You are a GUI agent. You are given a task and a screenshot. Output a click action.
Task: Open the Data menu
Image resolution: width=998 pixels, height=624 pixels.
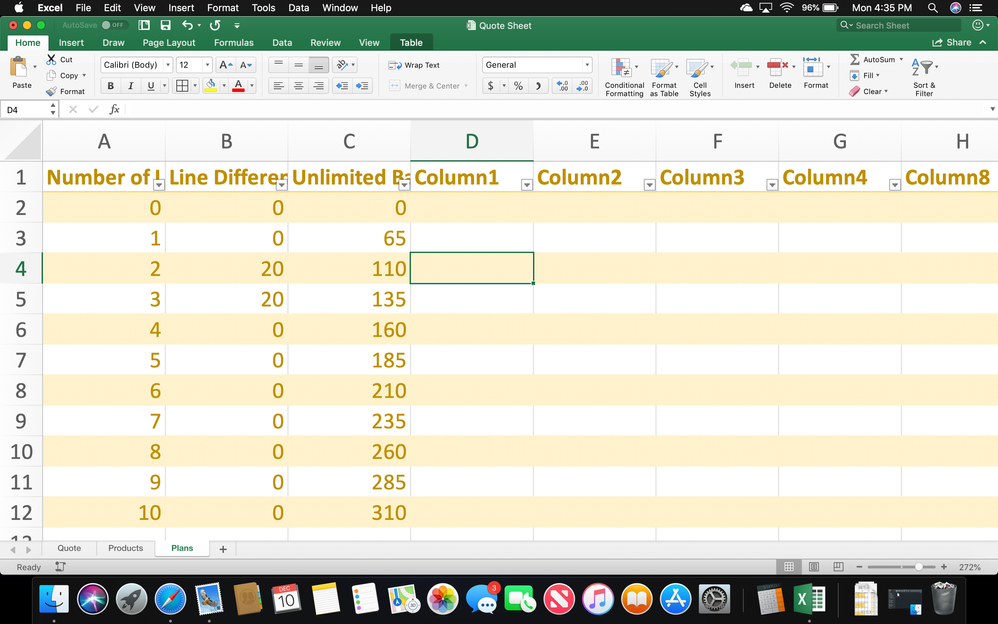[x=298, y=7]
